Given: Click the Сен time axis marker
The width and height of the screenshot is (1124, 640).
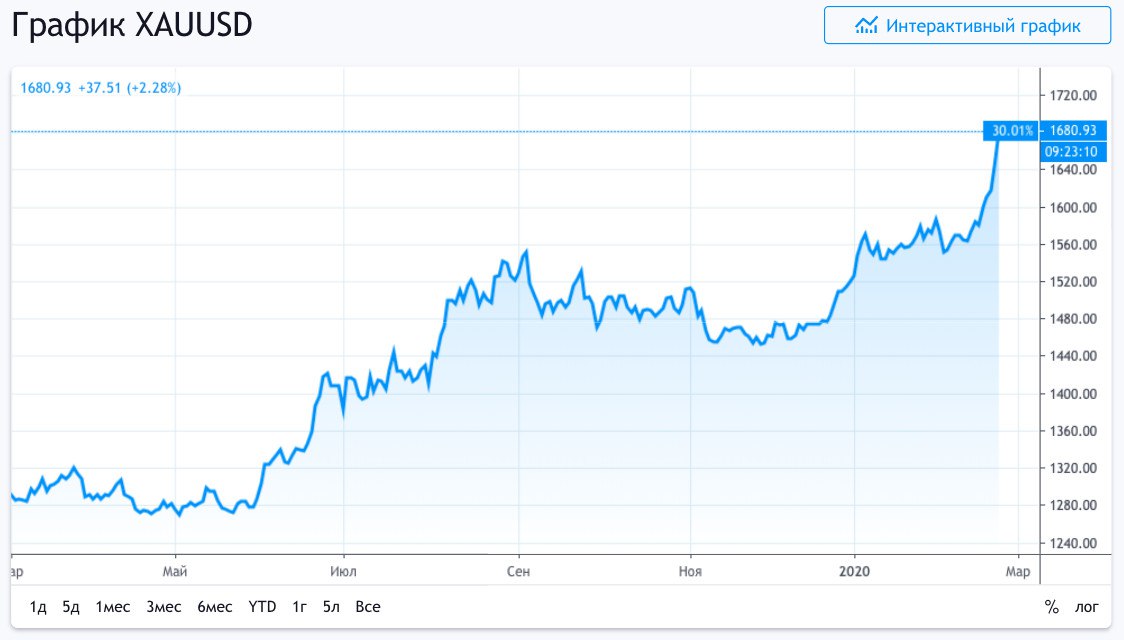Looking at the screenshot, I should click(x=518, y=571).
